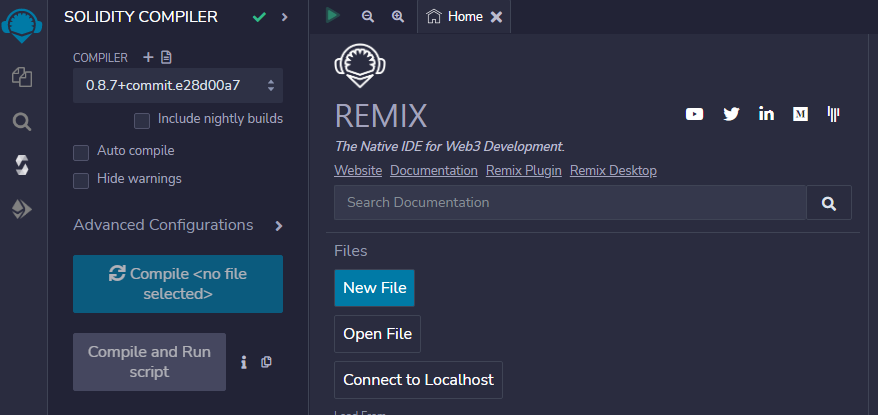Open Remix Twitter icon
This screenshot has width=878, height=415.
coord(731,114)
